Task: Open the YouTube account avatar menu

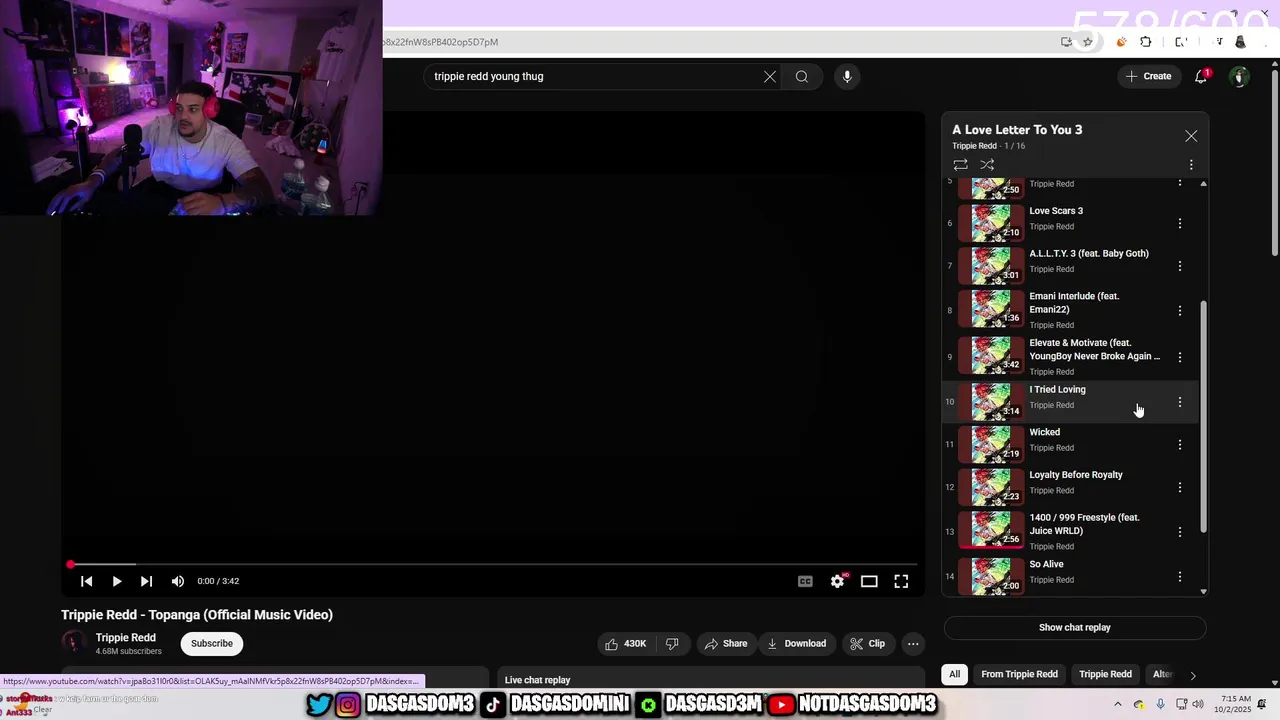Action: (x=1239, y=76)
